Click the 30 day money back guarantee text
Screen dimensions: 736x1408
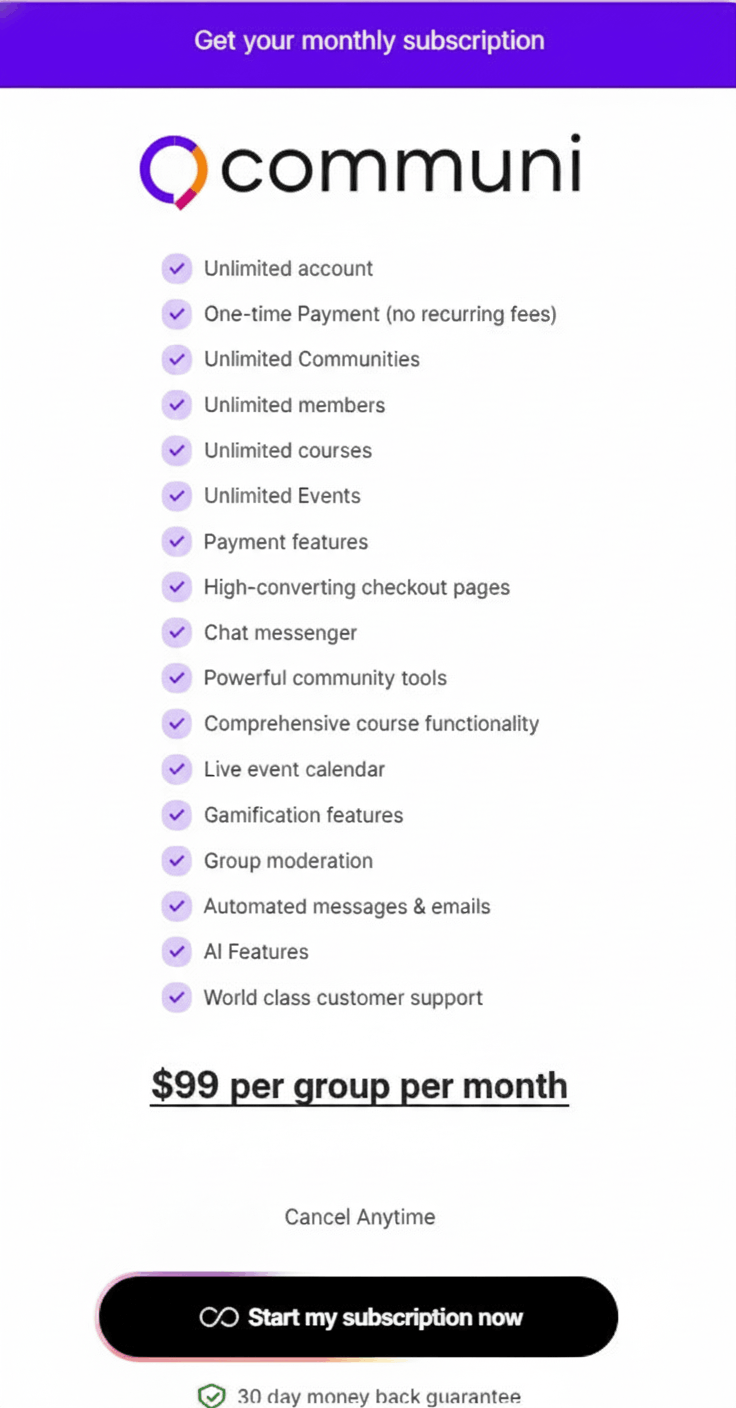(379, 1396)
